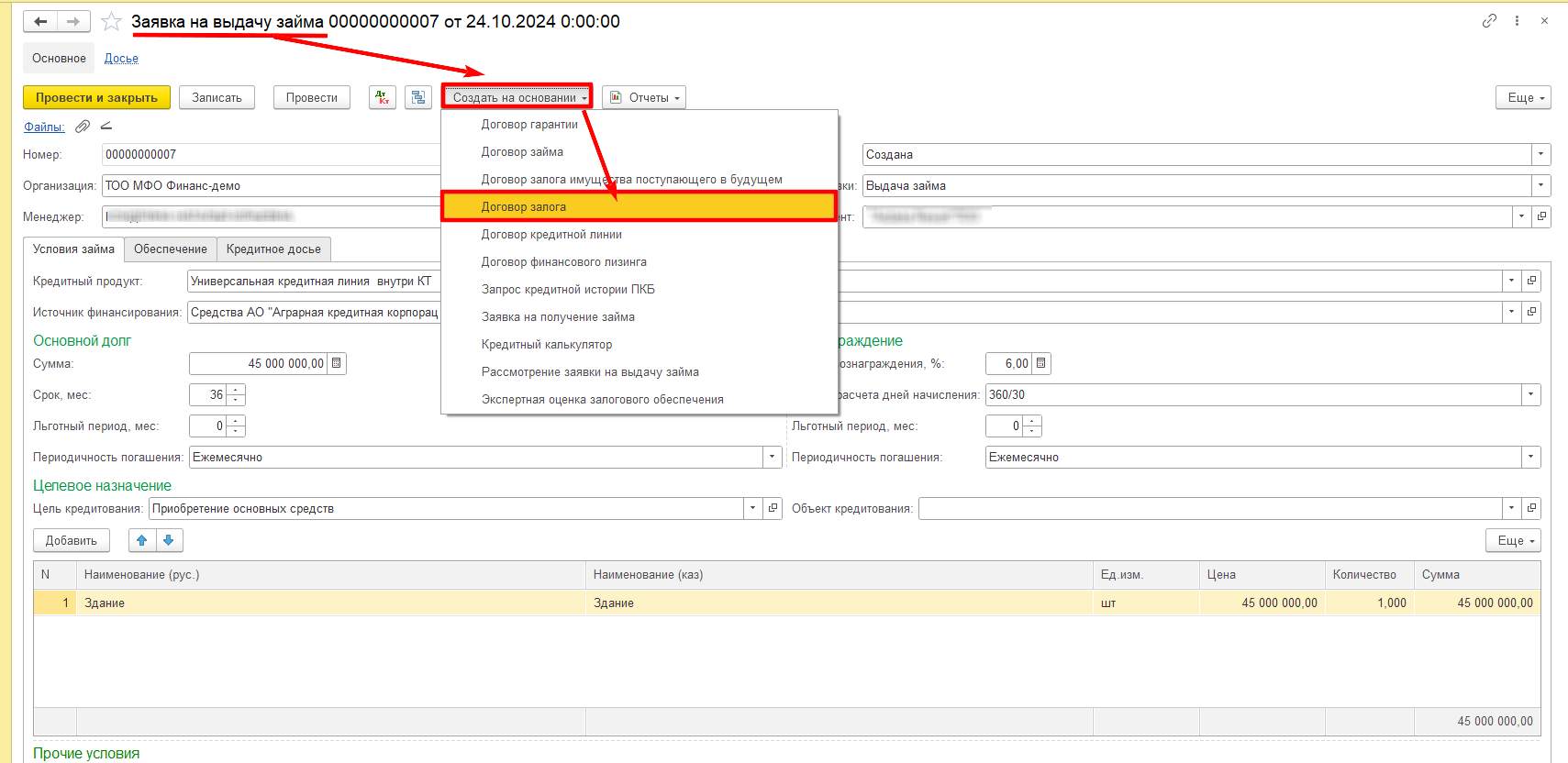Image resolution: width=1568 pixels, height=763 pixels.
Task: Open the Кредитный продукт record via its open icon
Action: (1531, 281)
